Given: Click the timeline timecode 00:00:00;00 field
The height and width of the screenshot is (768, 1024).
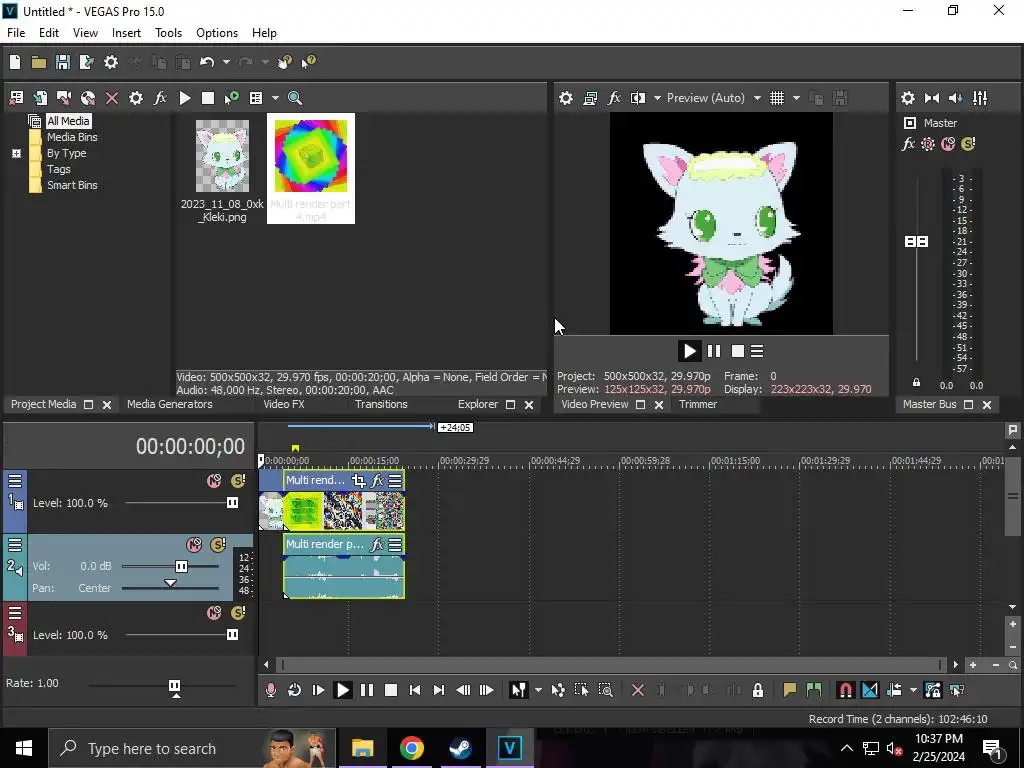Looking at the screenshot, I should click(190, 446).
